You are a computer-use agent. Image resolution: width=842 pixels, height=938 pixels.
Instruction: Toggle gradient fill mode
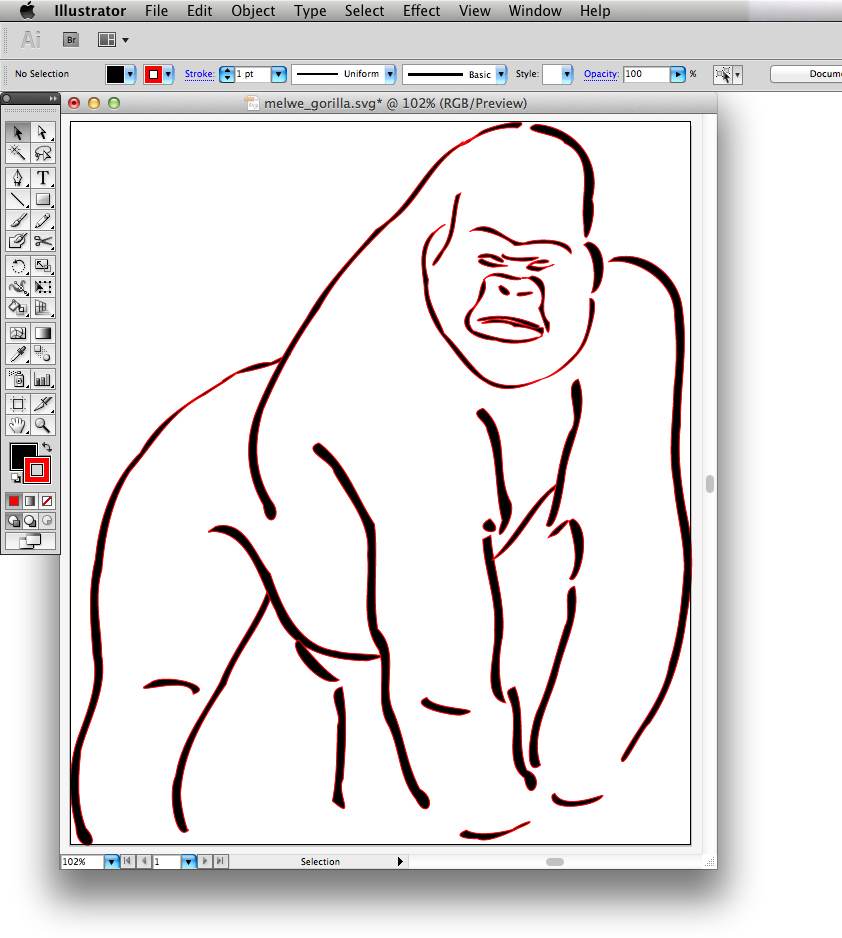[29, 500]
